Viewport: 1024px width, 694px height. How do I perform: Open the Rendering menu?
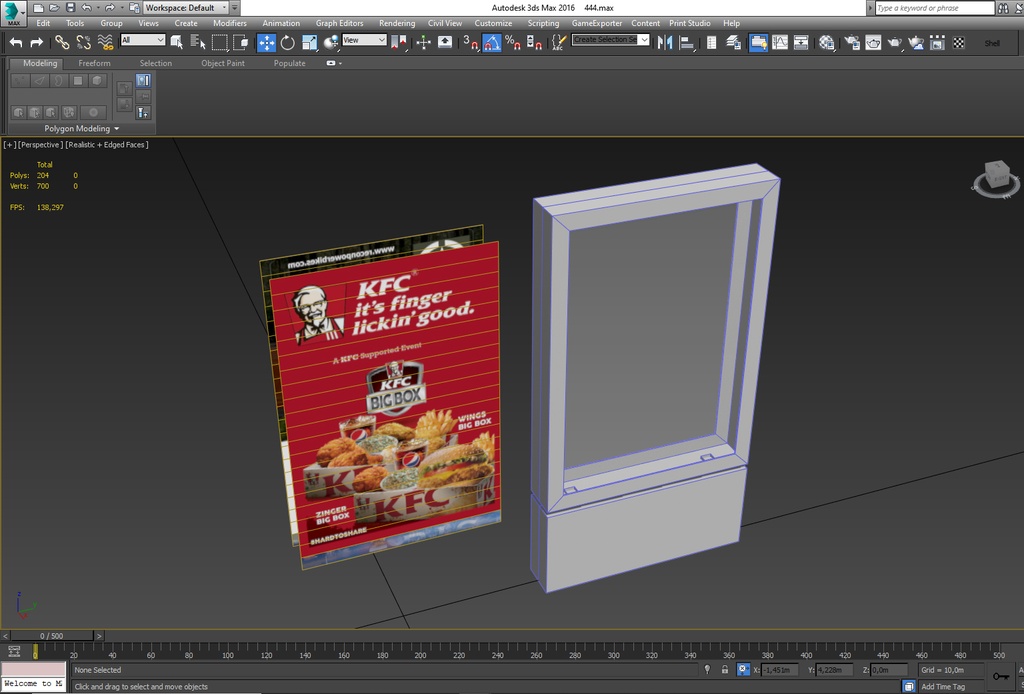tap(396, 23)
